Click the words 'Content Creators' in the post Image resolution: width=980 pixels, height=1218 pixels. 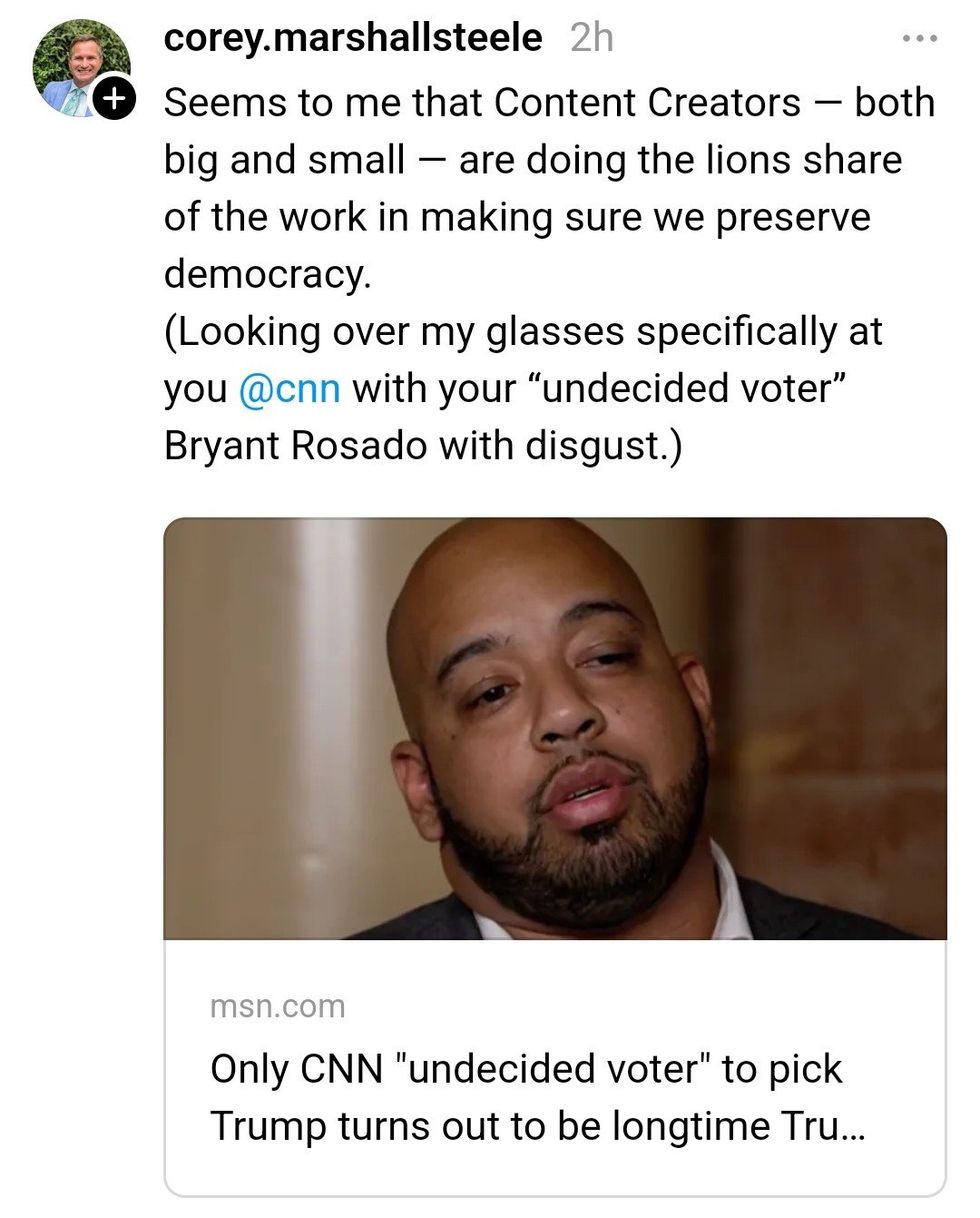coord(647,103)
